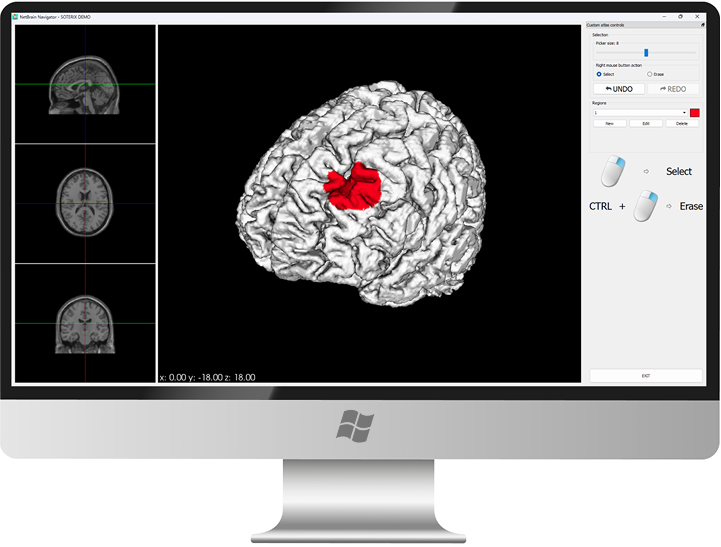
Task: Delete the selected region
Action: 682,123
